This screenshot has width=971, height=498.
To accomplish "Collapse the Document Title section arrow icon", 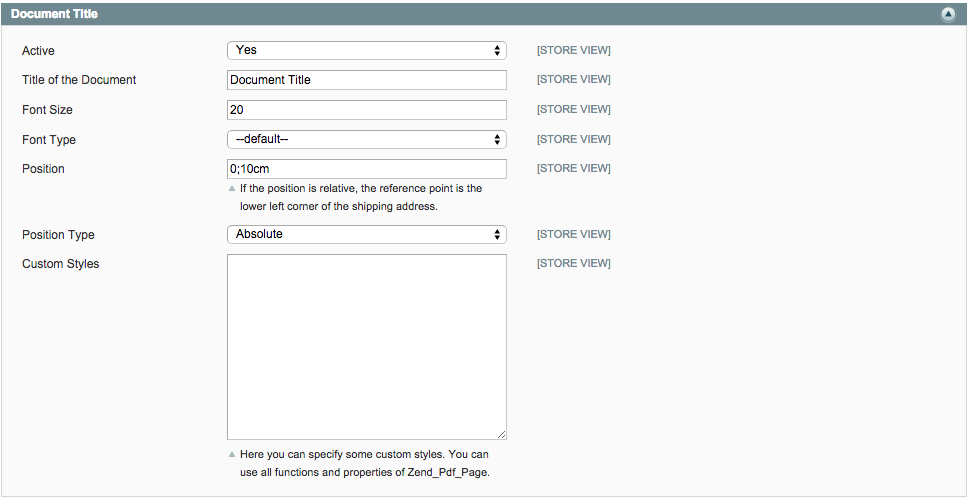I will tap(948, 15).
